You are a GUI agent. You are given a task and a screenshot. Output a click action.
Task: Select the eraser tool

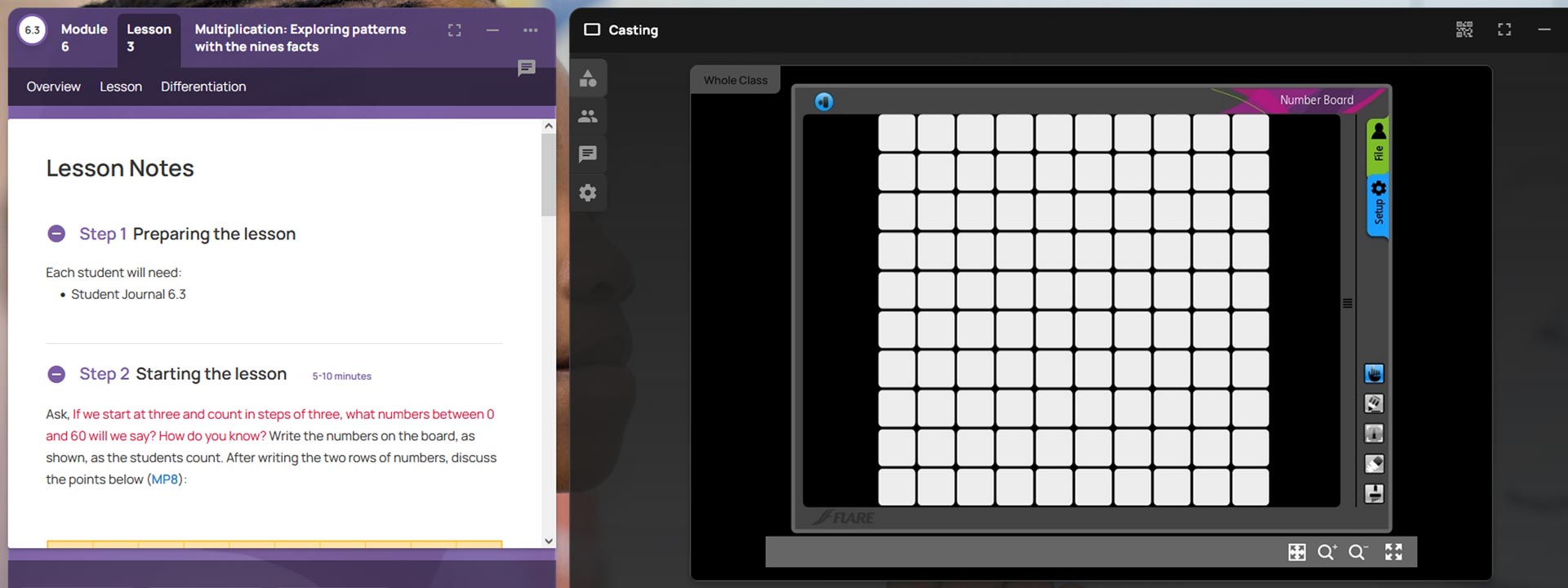pos(1374,464)
